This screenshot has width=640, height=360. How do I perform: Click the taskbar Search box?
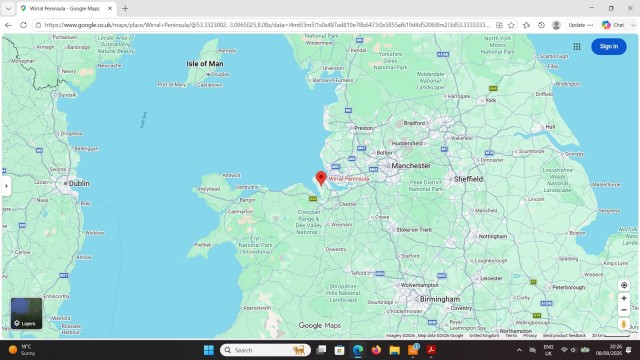click(265, 350)
